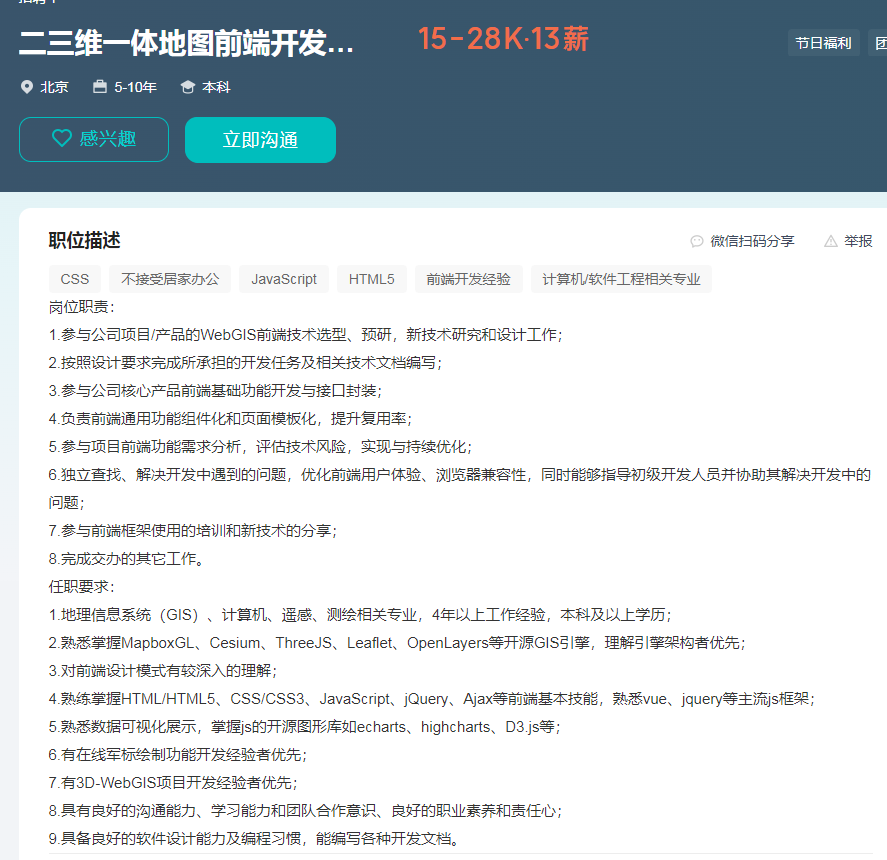Click requirement 1.地理信息系统（GIS）
This screenshot has width=887, height=860.
point(360,615)
